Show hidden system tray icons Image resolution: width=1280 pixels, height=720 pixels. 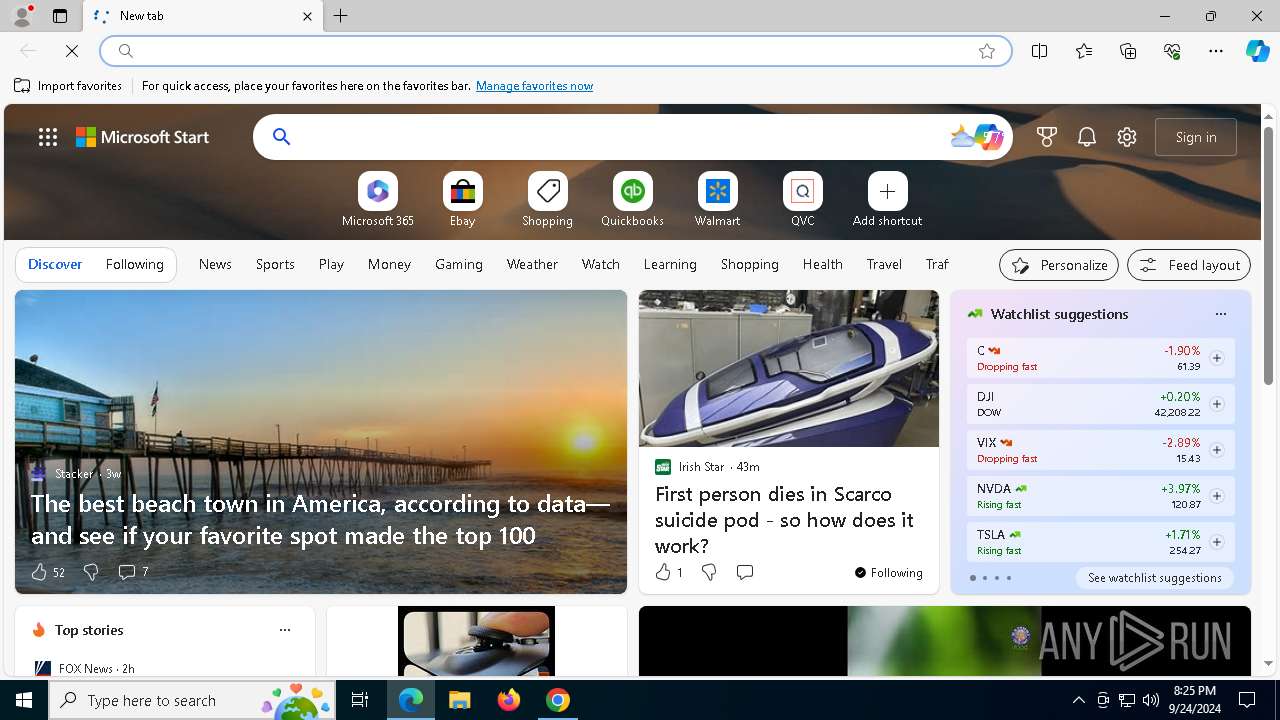(x=1078, y=700)
